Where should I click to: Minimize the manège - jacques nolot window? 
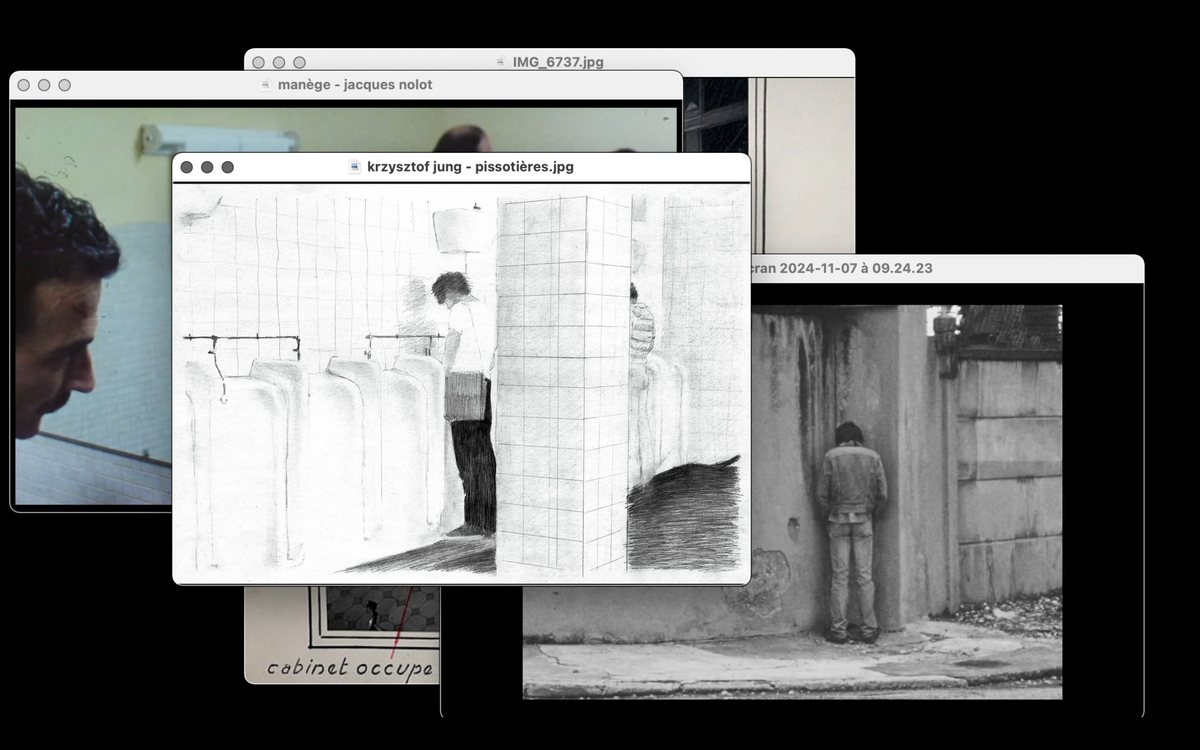[x=44, y=85]
